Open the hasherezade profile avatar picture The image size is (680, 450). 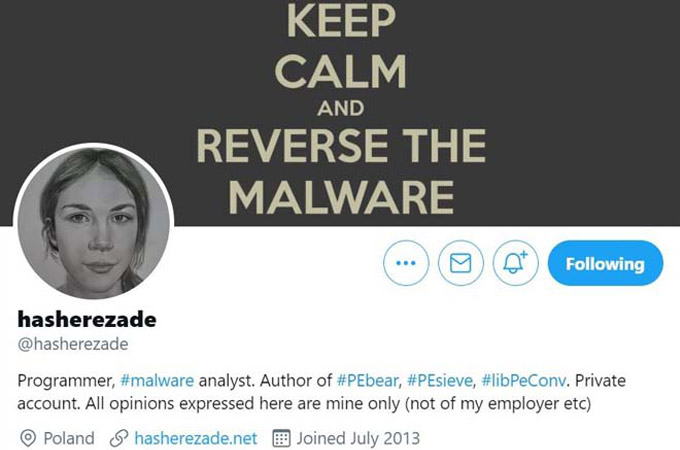point(94,223)
